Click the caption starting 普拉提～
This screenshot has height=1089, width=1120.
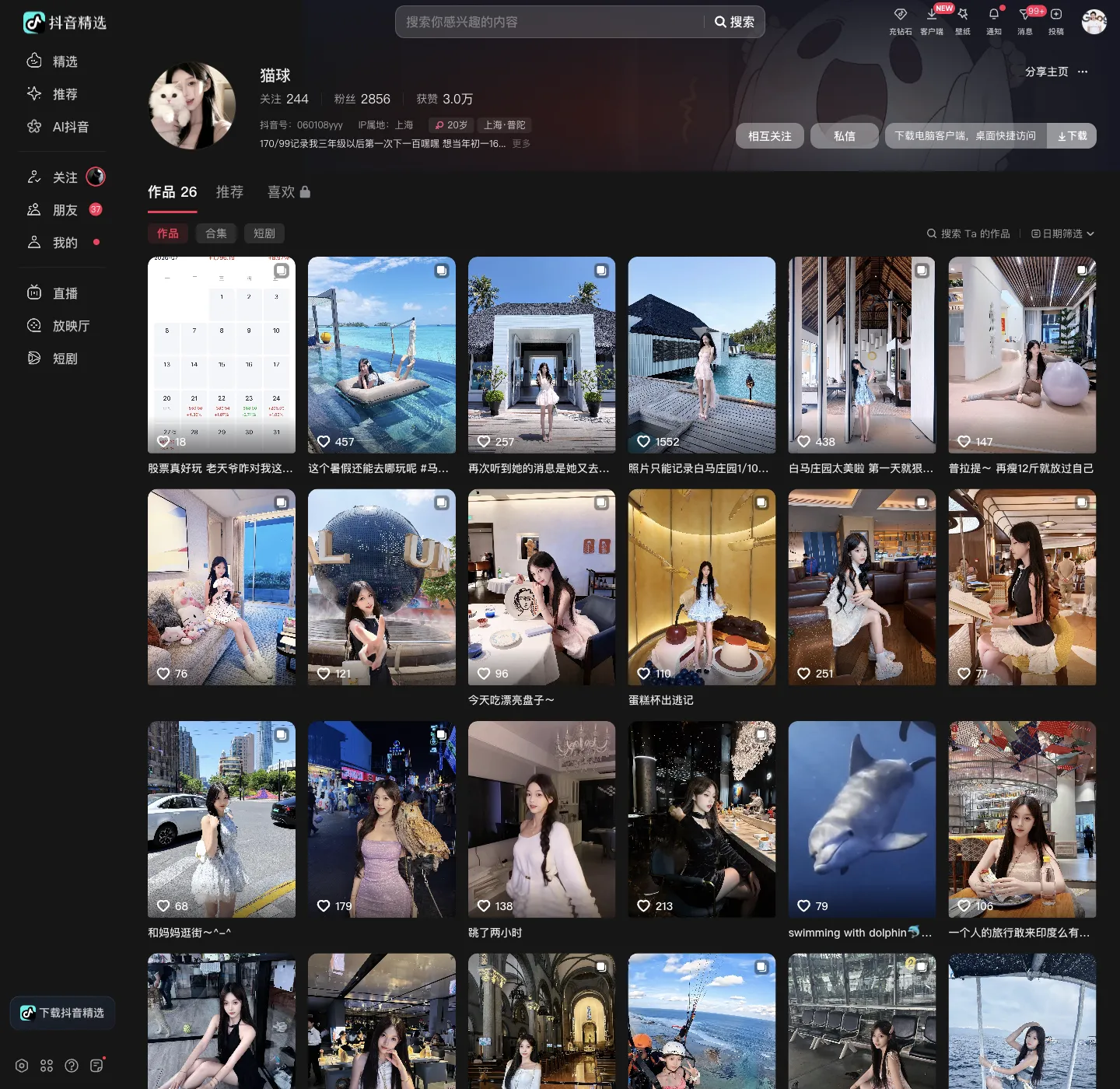(x=1021, y=468)
